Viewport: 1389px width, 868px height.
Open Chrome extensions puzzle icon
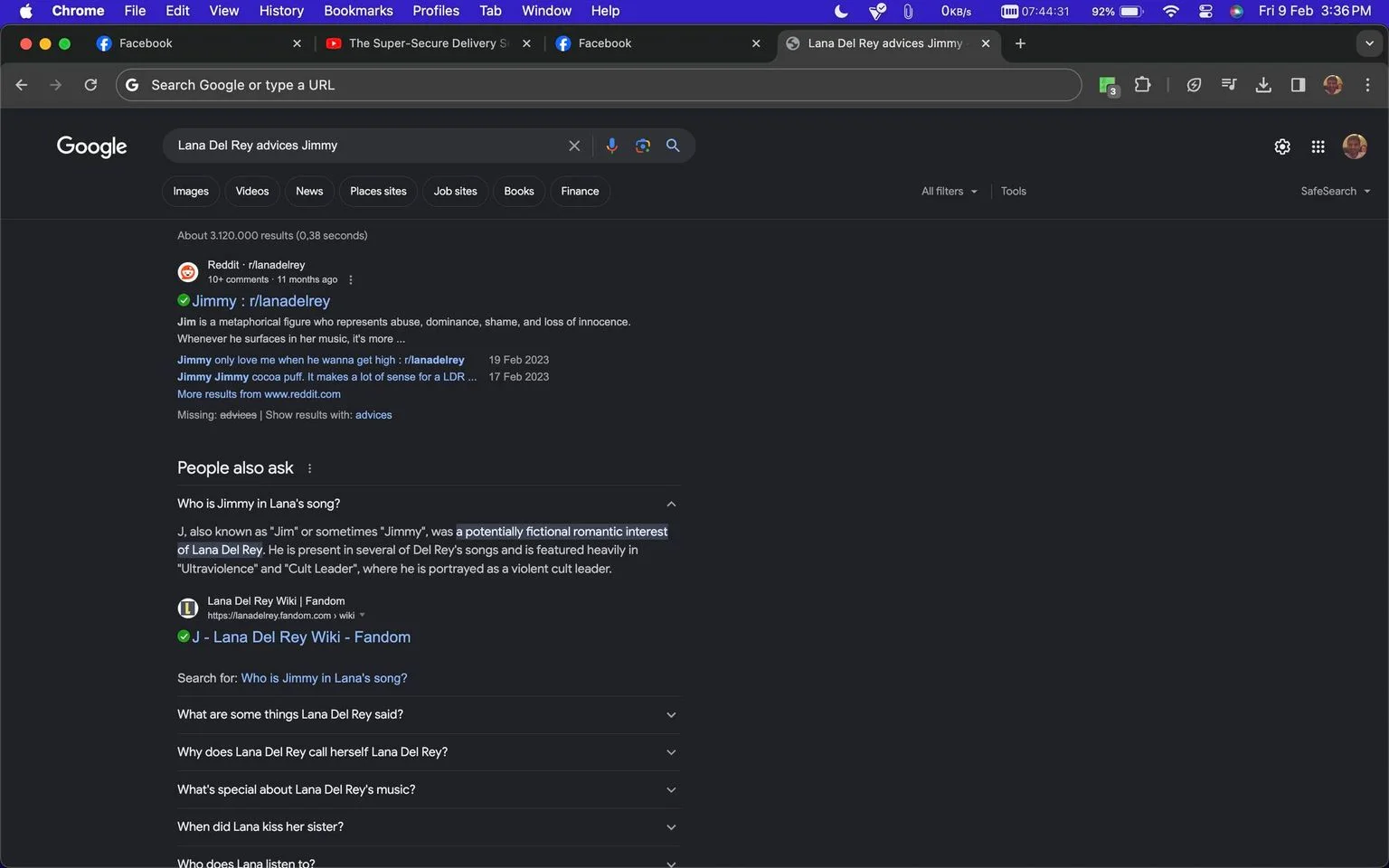[x=1143, y=85]
